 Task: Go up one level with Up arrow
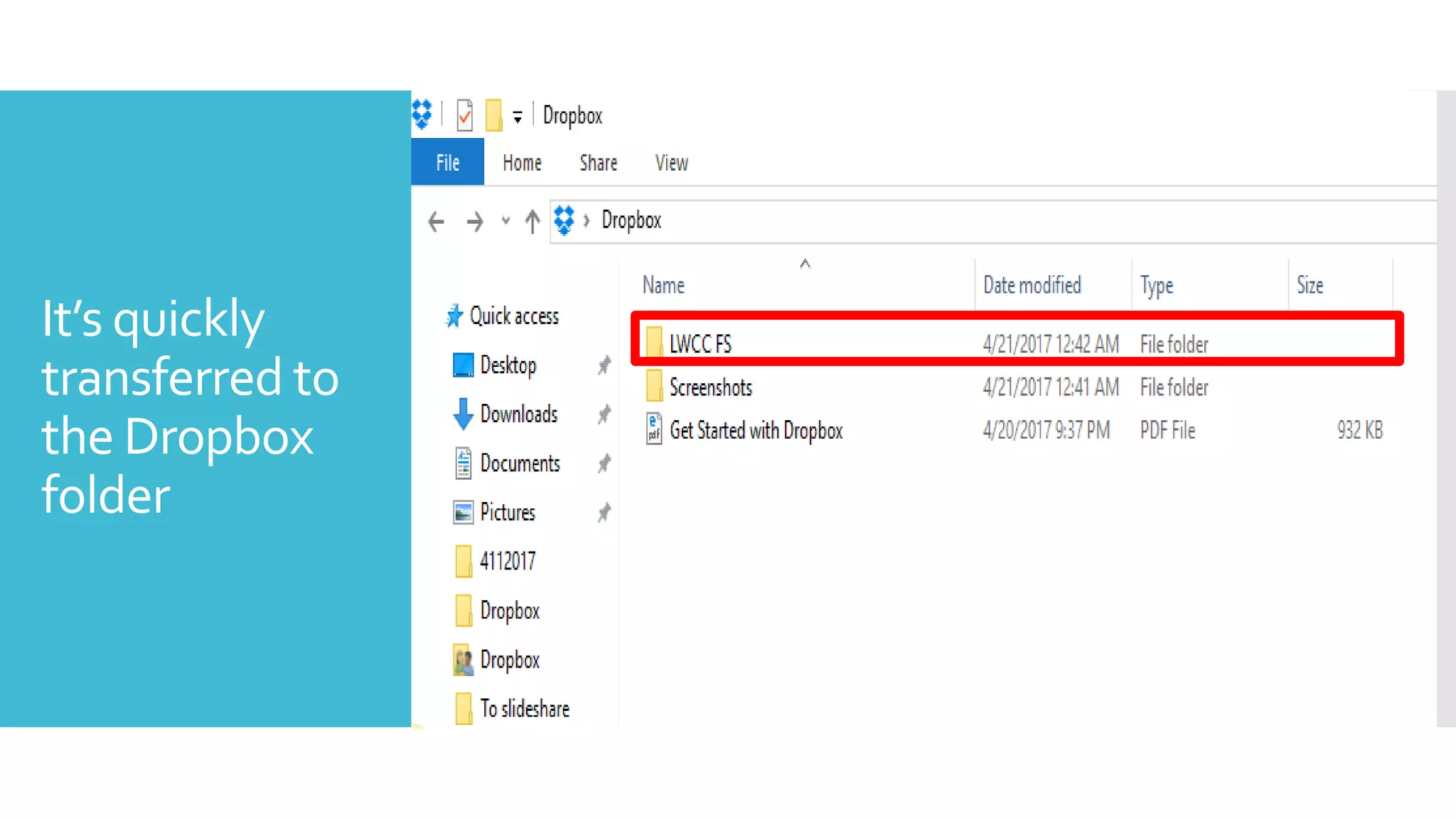click(x=532, y=221)
